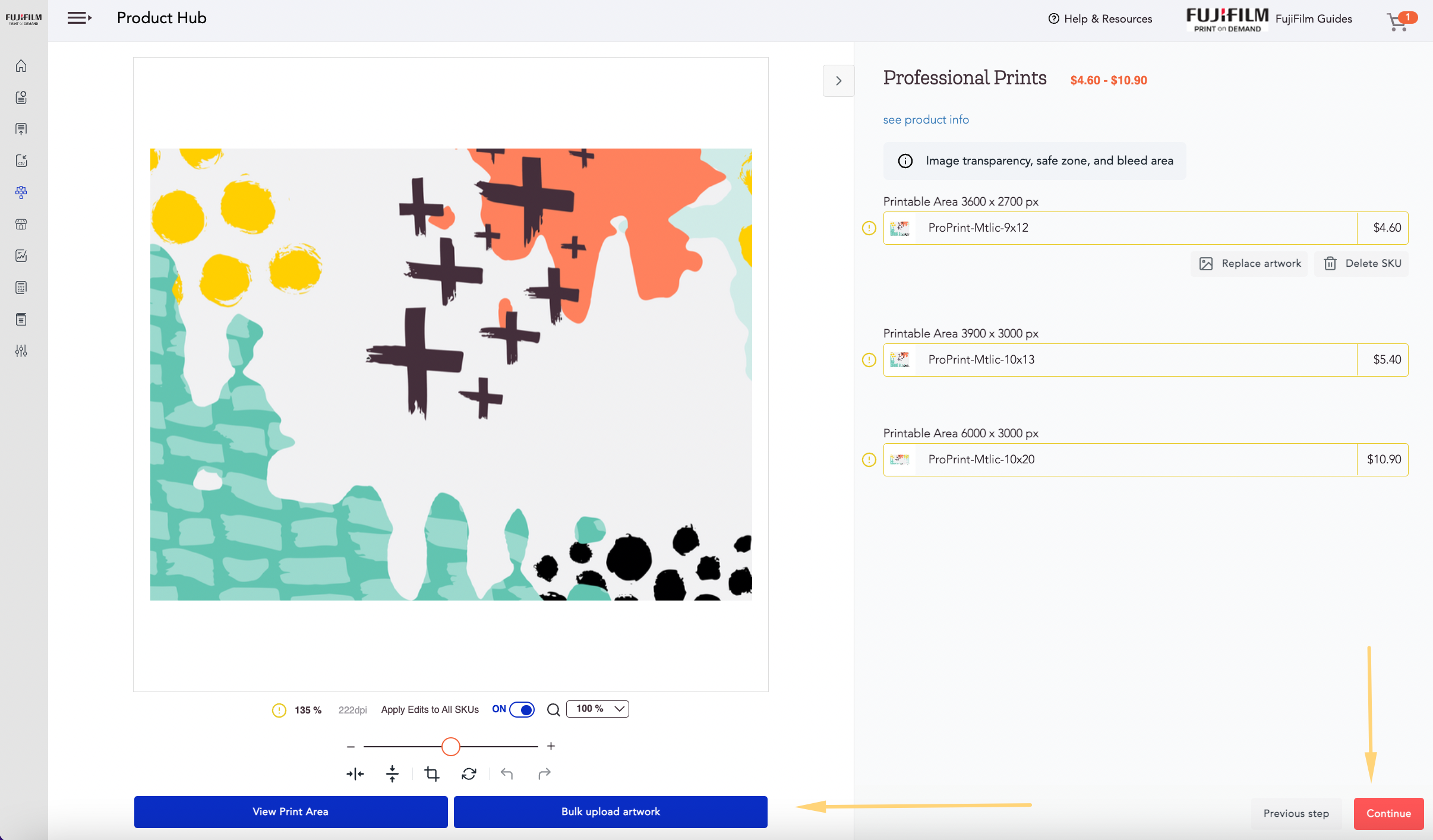
Task: Open the document-with-gear icon in sidebar
Action: (21, 97)
